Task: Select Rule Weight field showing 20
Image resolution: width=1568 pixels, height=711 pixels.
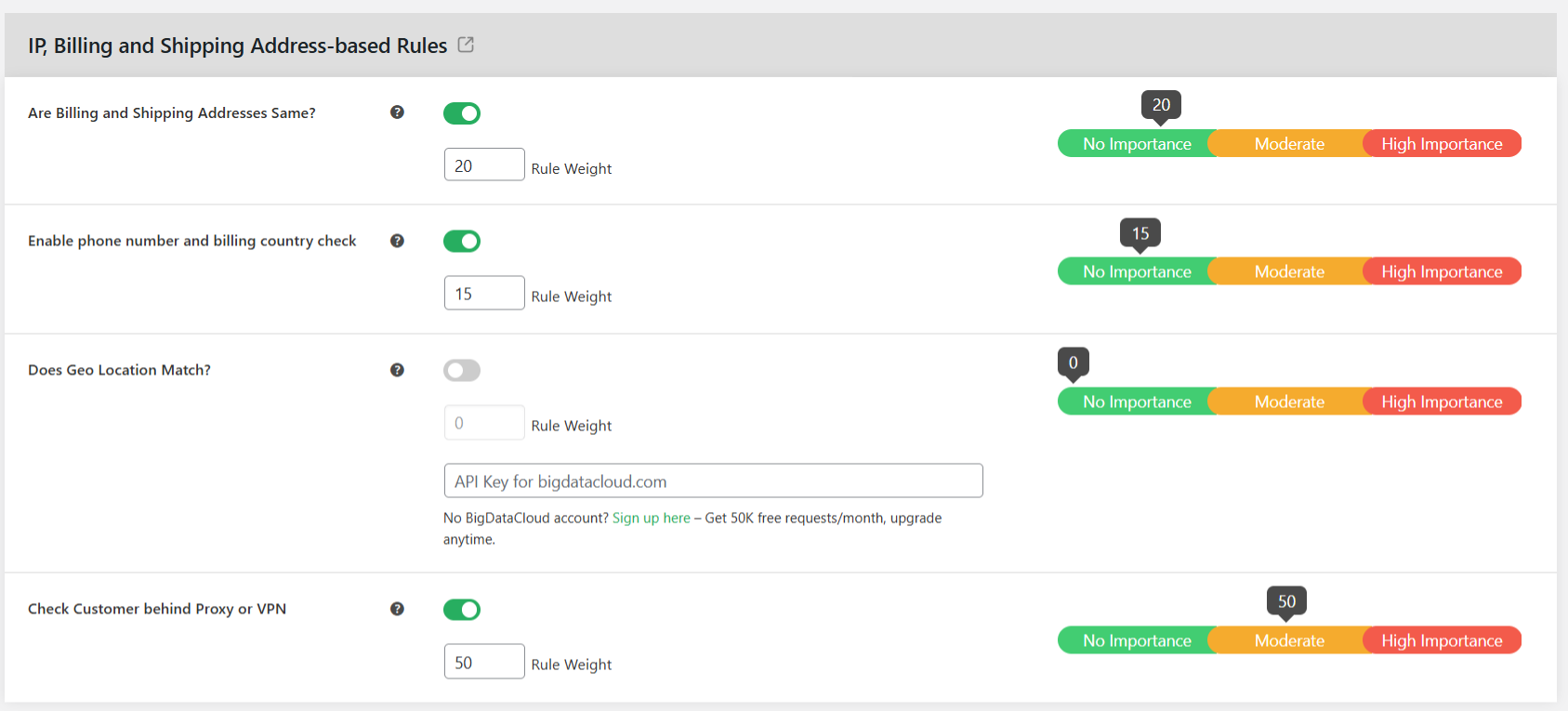Action: tap(484, 164)
